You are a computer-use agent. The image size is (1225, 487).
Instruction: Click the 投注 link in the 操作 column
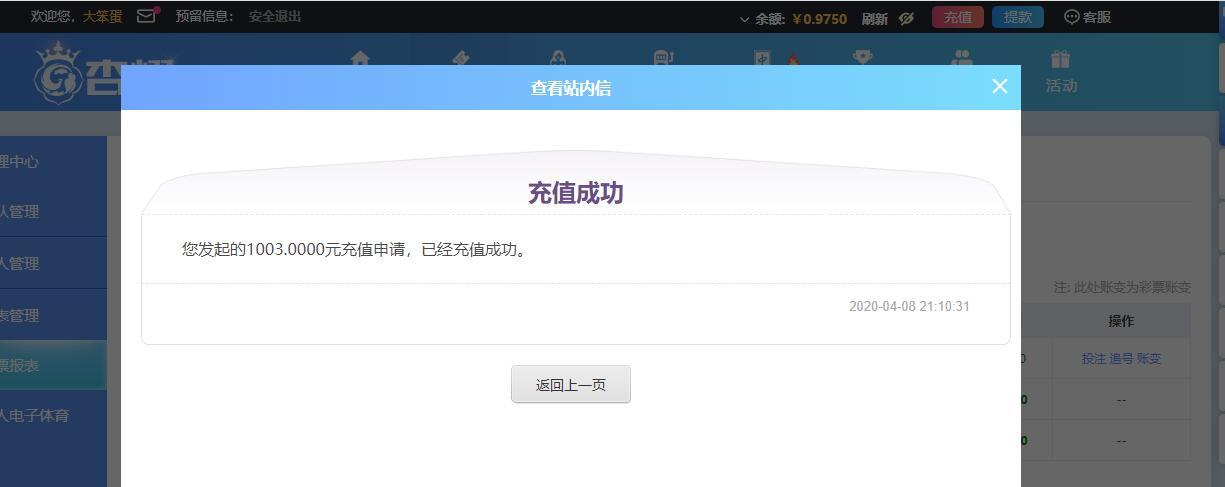[1094, 358]
